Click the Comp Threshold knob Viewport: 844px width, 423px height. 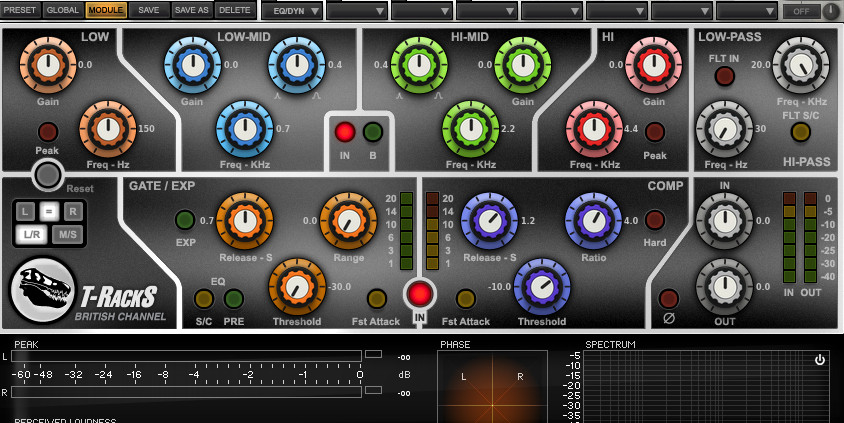click(542, 287)
